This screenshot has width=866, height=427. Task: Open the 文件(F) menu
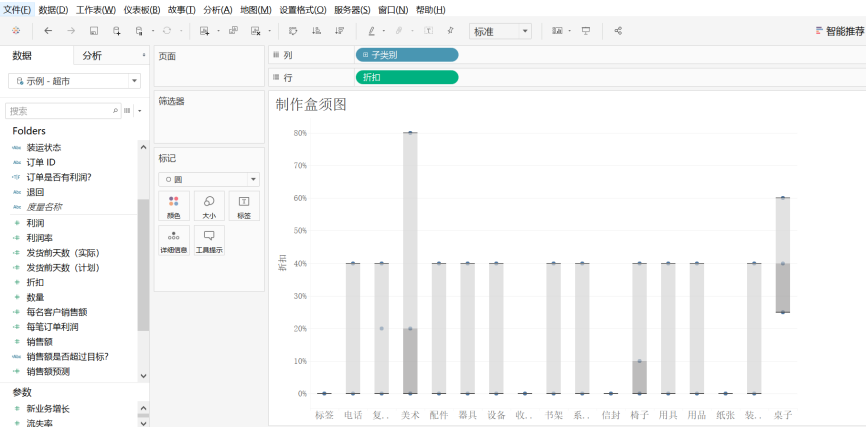pyautogui.click(x=18, y=10)
